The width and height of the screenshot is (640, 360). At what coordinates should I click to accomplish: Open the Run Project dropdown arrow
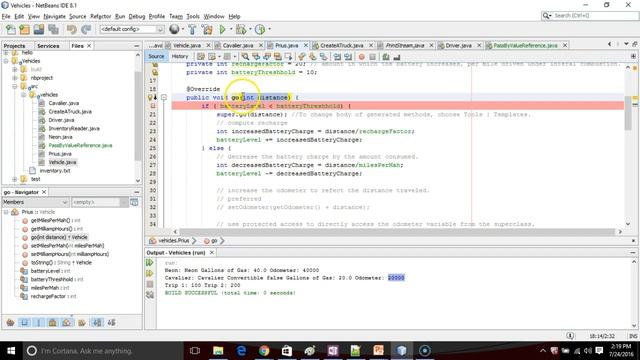pyautogui.click(x=231, y=29)
